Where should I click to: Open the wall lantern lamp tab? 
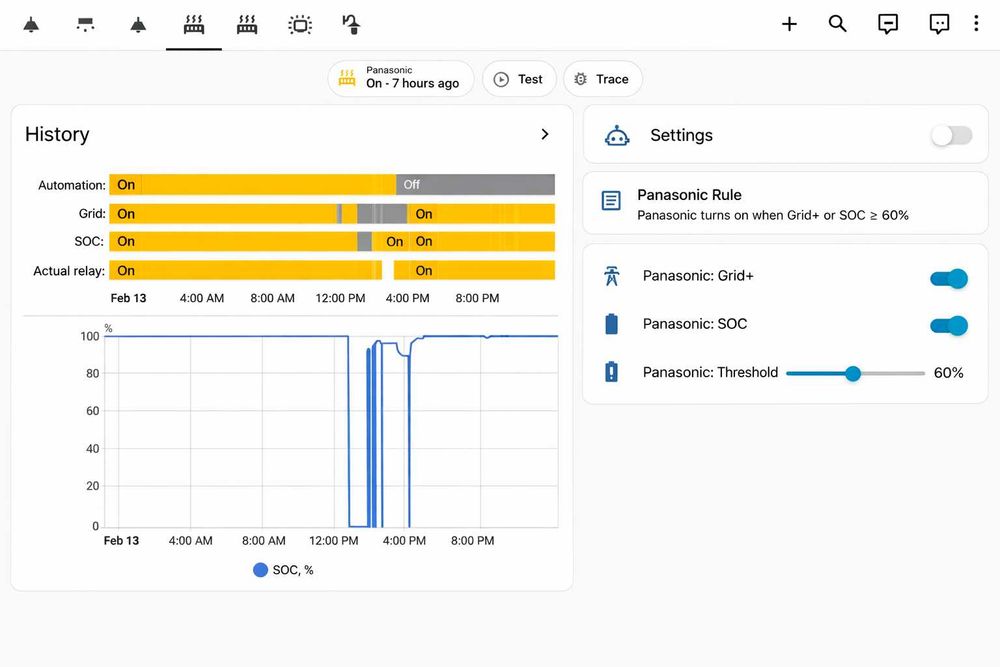[351, 25]
